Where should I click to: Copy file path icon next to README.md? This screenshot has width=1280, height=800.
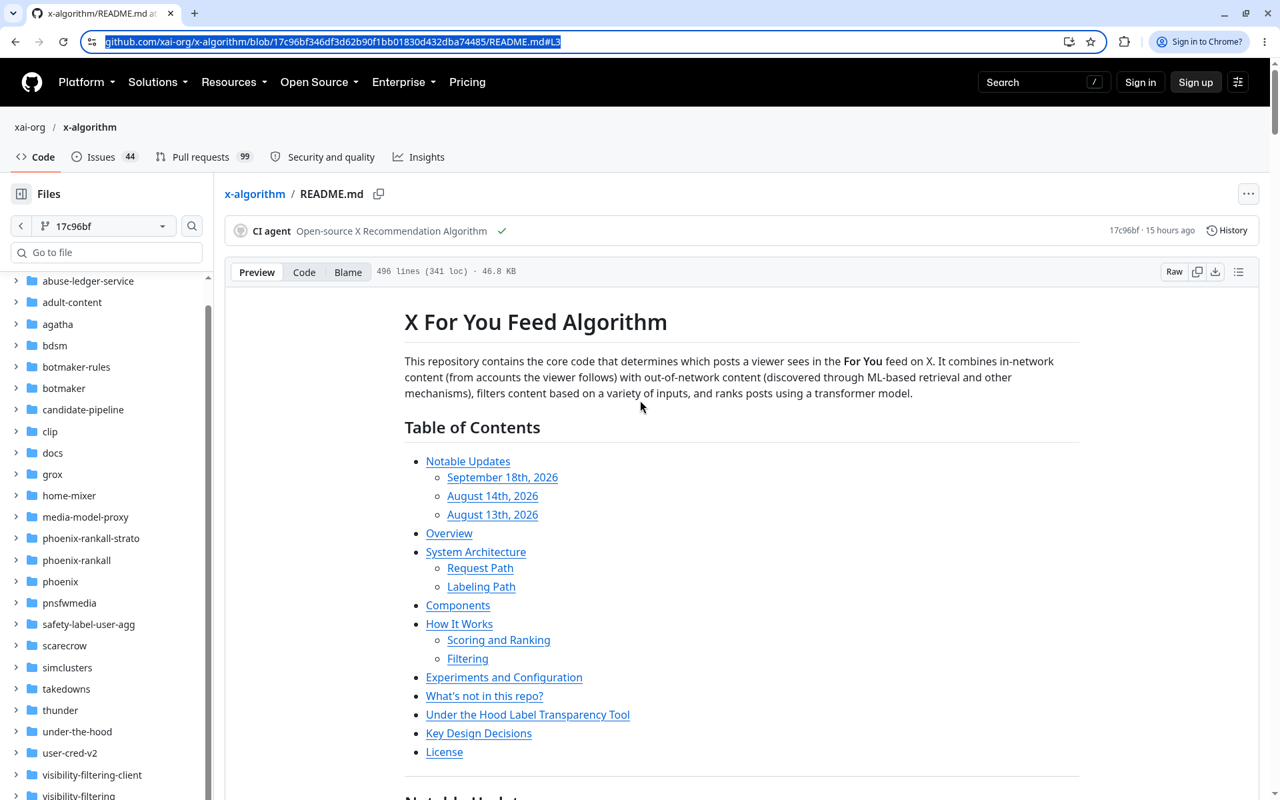[x=379, y=194]
